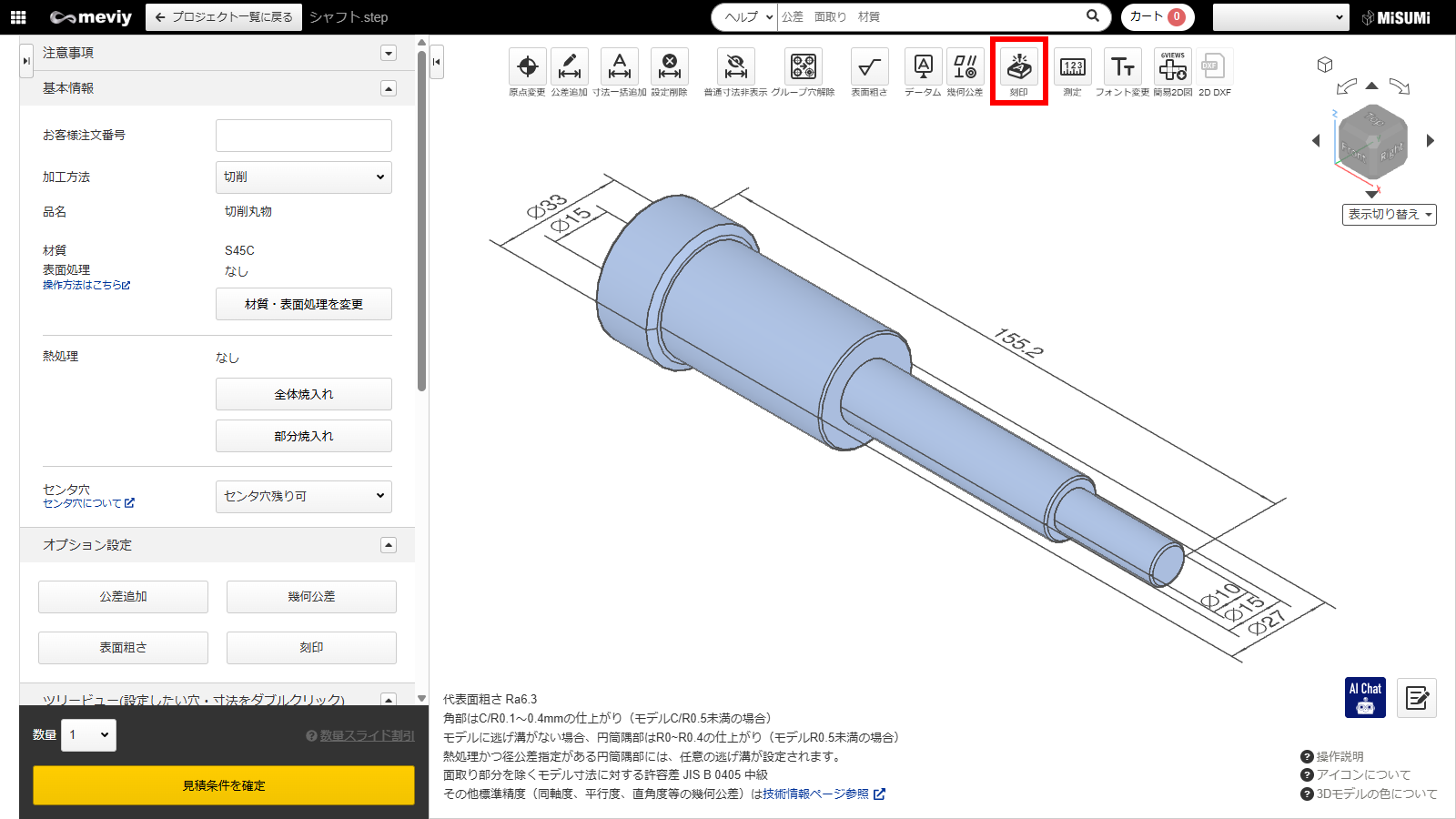Click the 見積条件を確定 button

[224, 785]
